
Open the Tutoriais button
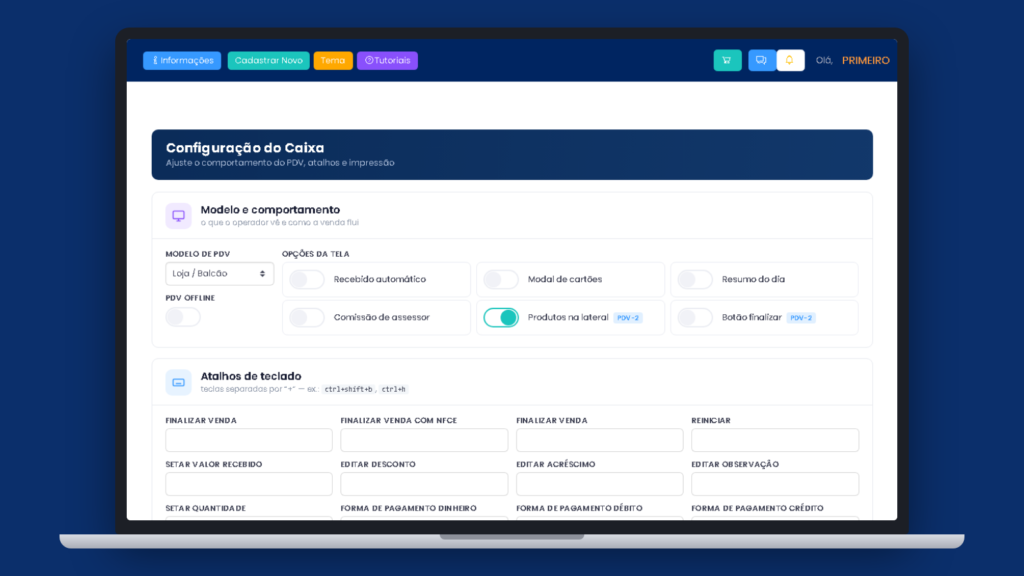[387, 60]
